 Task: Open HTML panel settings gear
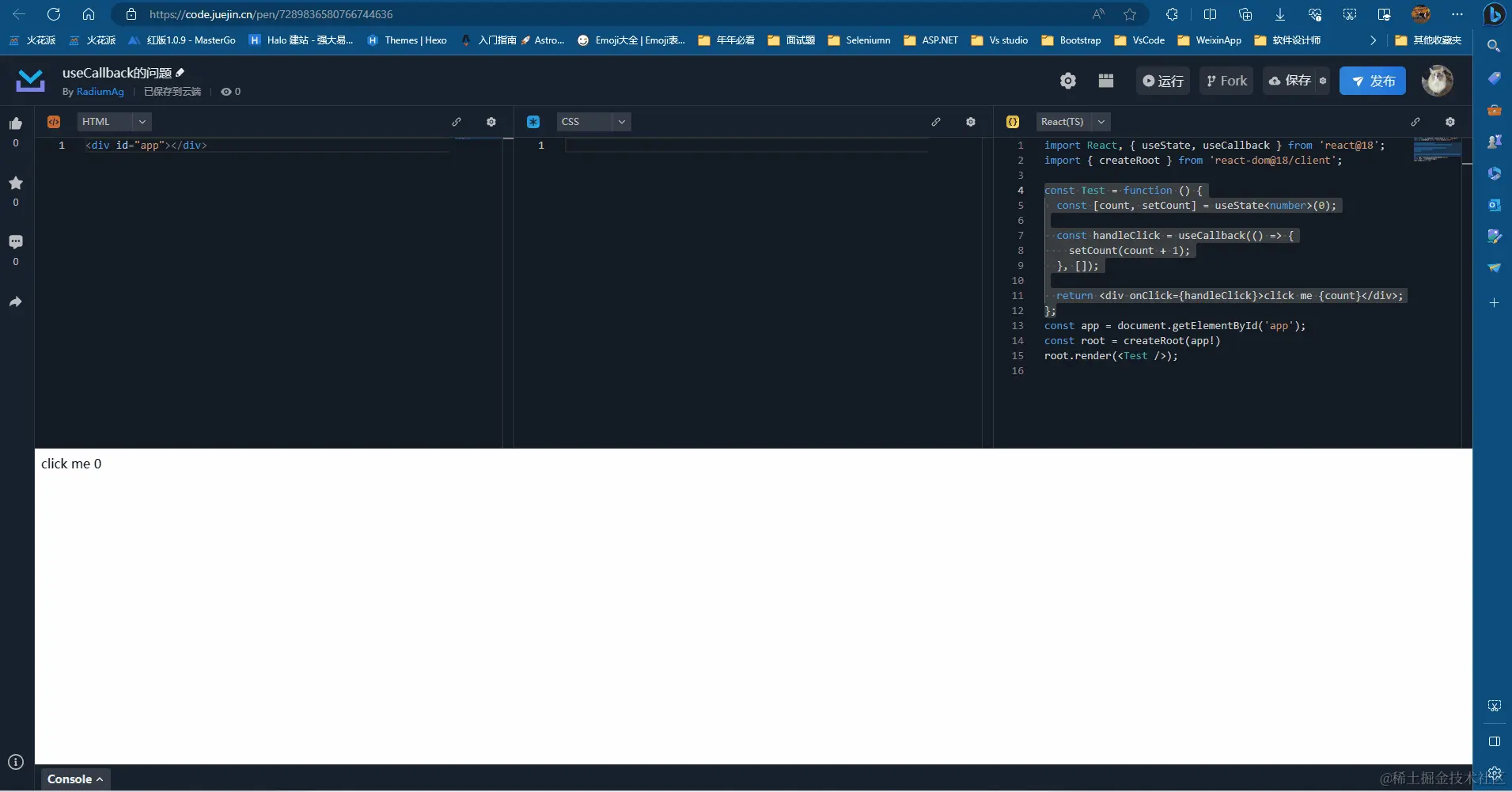tap(491, 122)
